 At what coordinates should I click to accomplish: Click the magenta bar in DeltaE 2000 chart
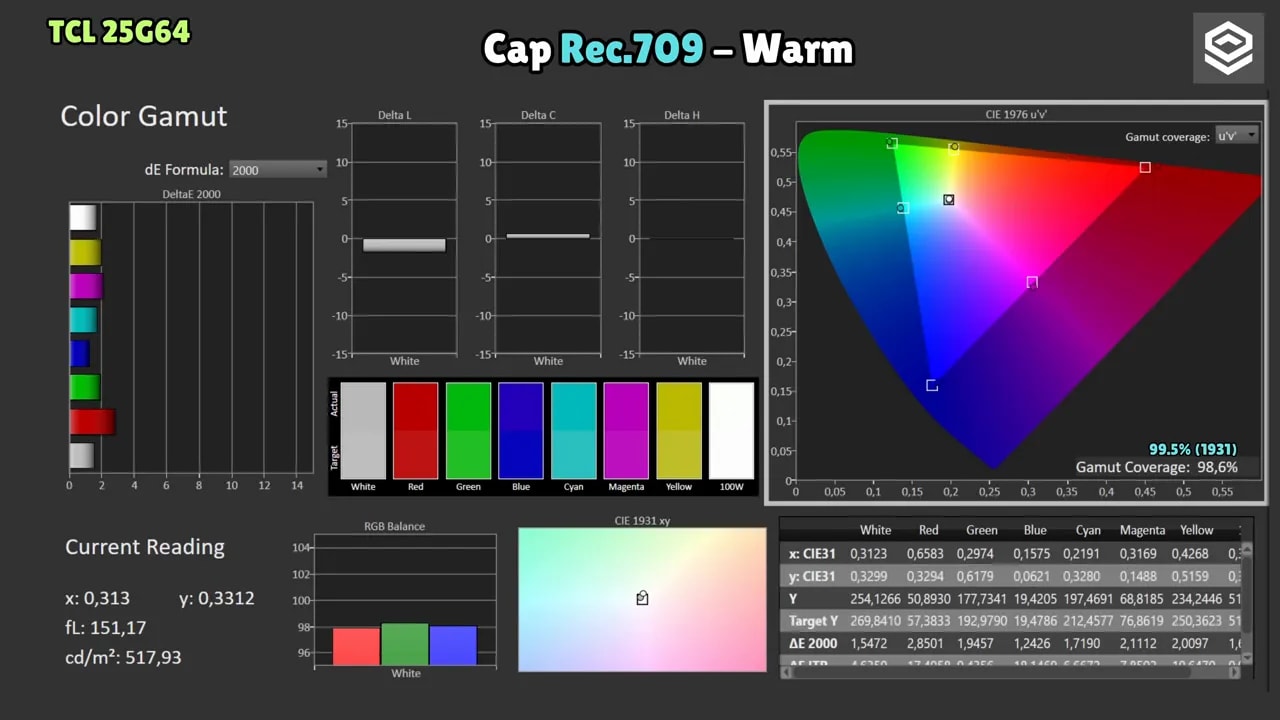[86, 286]
